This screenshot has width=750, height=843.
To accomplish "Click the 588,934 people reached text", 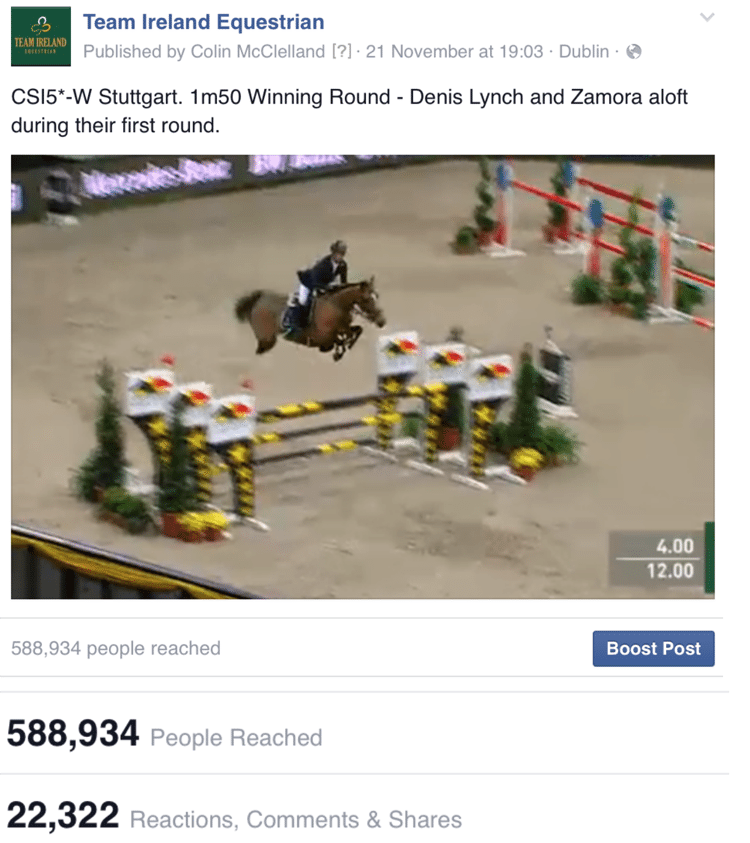I will coord(116,648).
